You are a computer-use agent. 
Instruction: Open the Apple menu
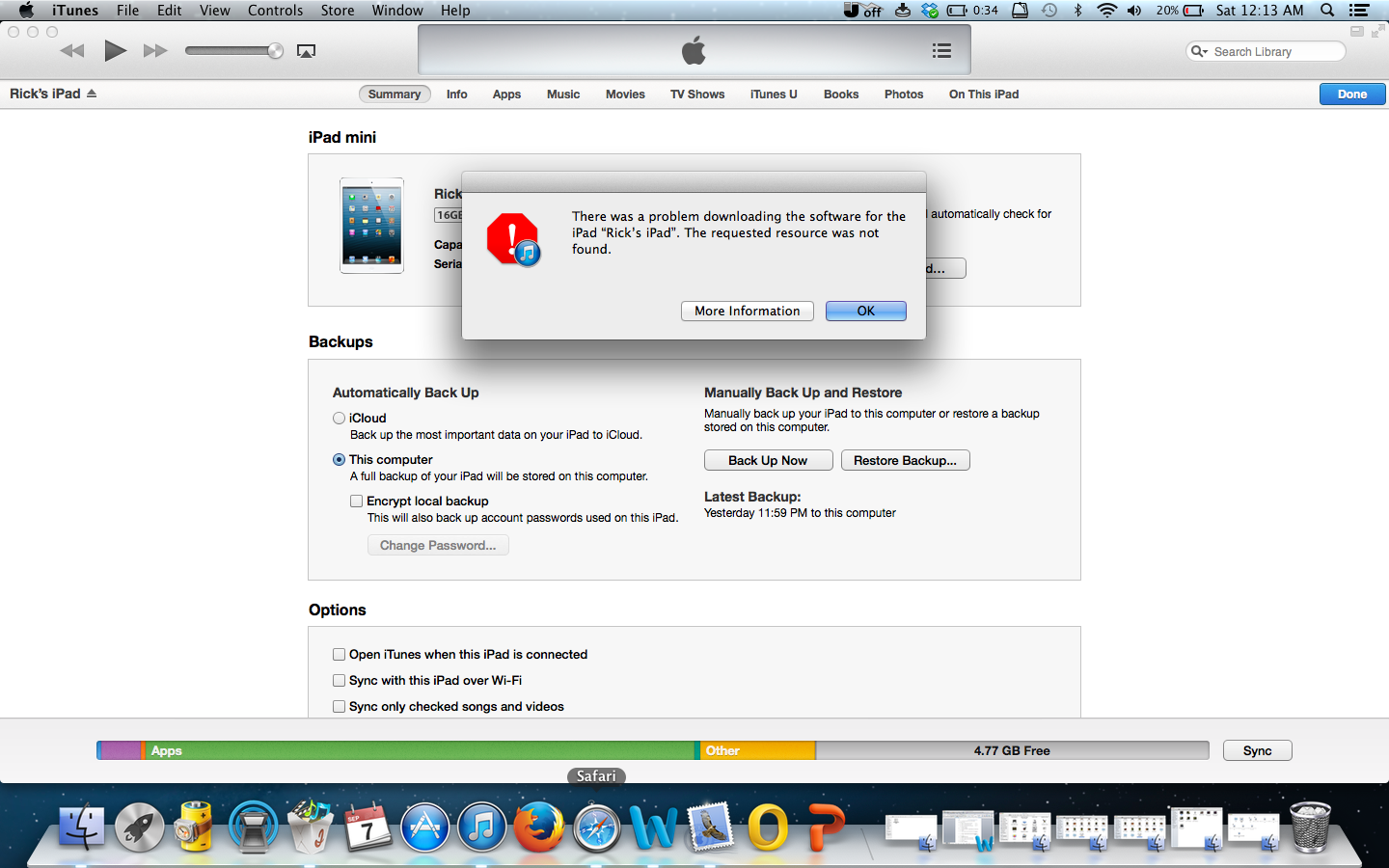pyautogui.click(x=26, y=11)
